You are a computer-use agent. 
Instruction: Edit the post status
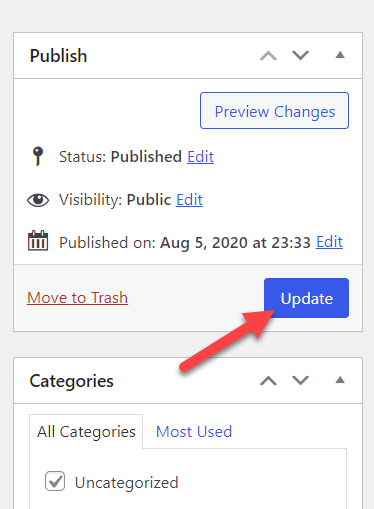tap(200, 157)
